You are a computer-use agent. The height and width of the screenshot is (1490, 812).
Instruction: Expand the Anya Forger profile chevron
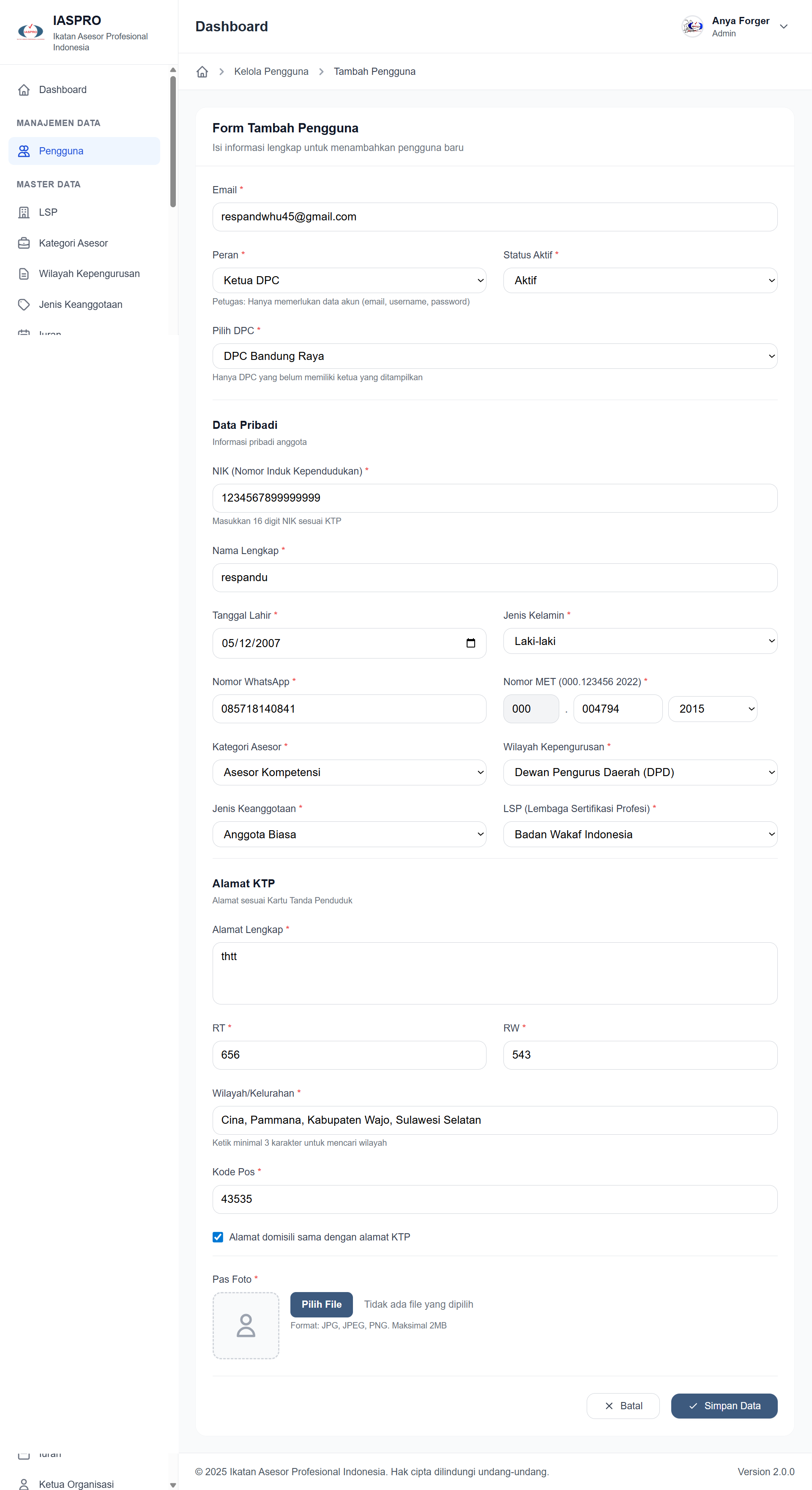(784, 27)
